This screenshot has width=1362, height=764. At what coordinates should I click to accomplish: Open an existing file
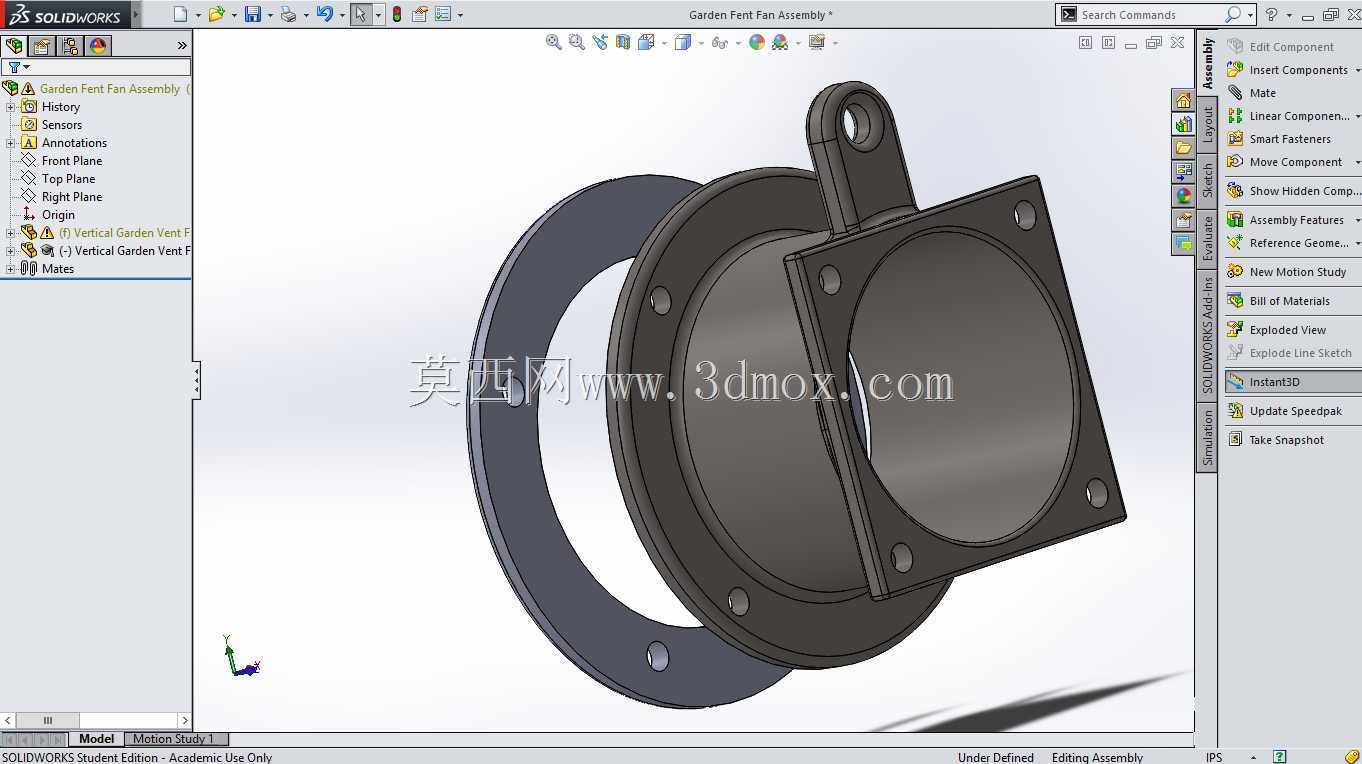click(x=216, y=14)
